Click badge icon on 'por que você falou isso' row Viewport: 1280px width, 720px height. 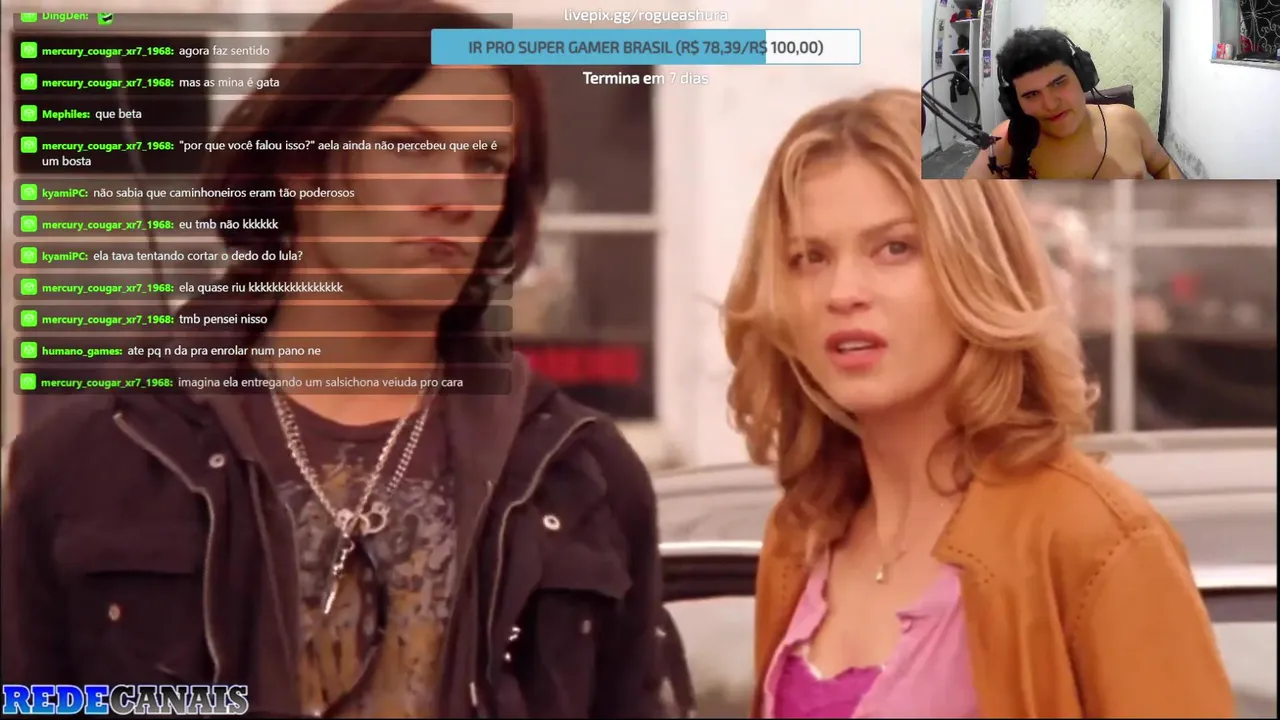click(x=28, y=145)
